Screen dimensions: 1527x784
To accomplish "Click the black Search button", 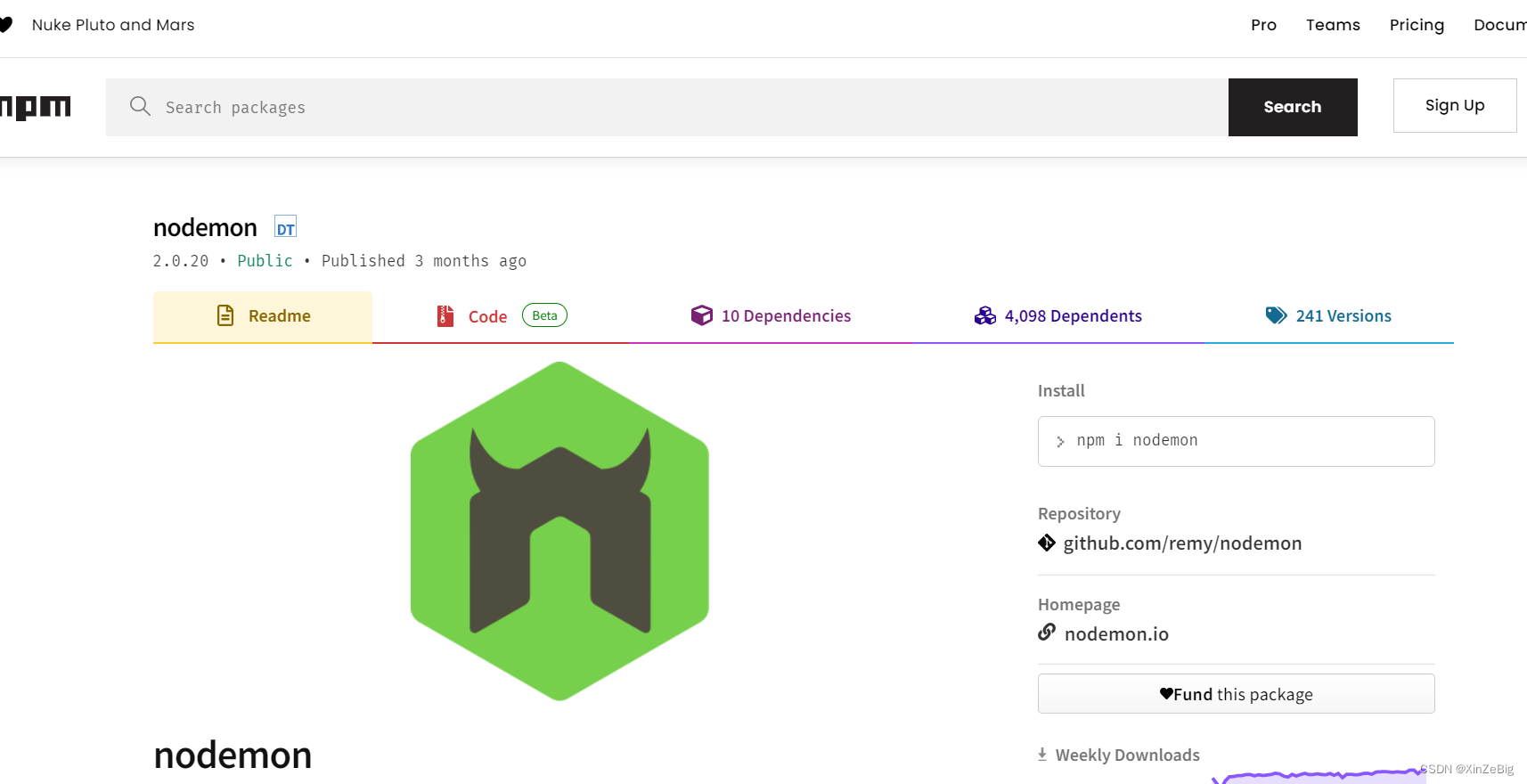I will coord(1293,107).
